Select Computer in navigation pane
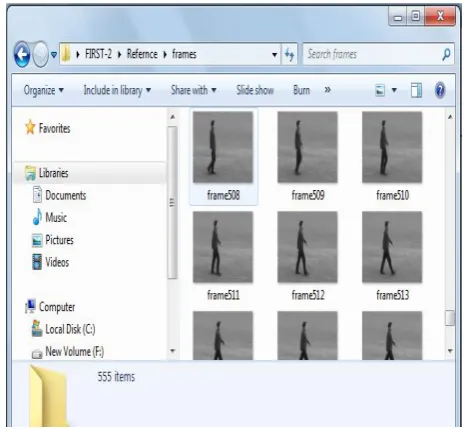Image resolution: width=465 pixels, height=430 pixels. pos(57,307)
